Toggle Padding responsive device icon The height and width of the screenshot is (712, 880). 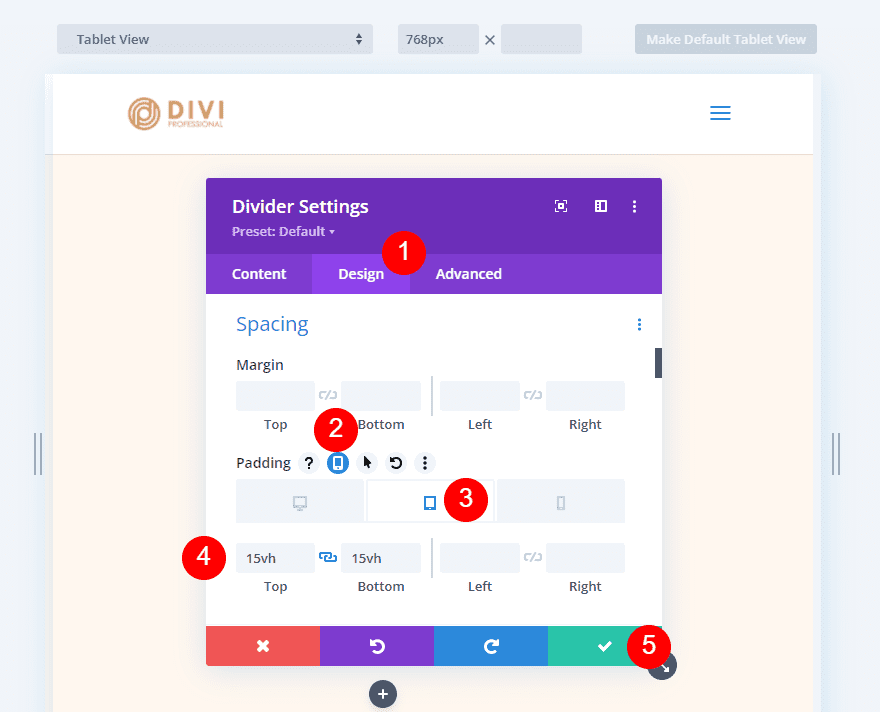pos(338,463)
